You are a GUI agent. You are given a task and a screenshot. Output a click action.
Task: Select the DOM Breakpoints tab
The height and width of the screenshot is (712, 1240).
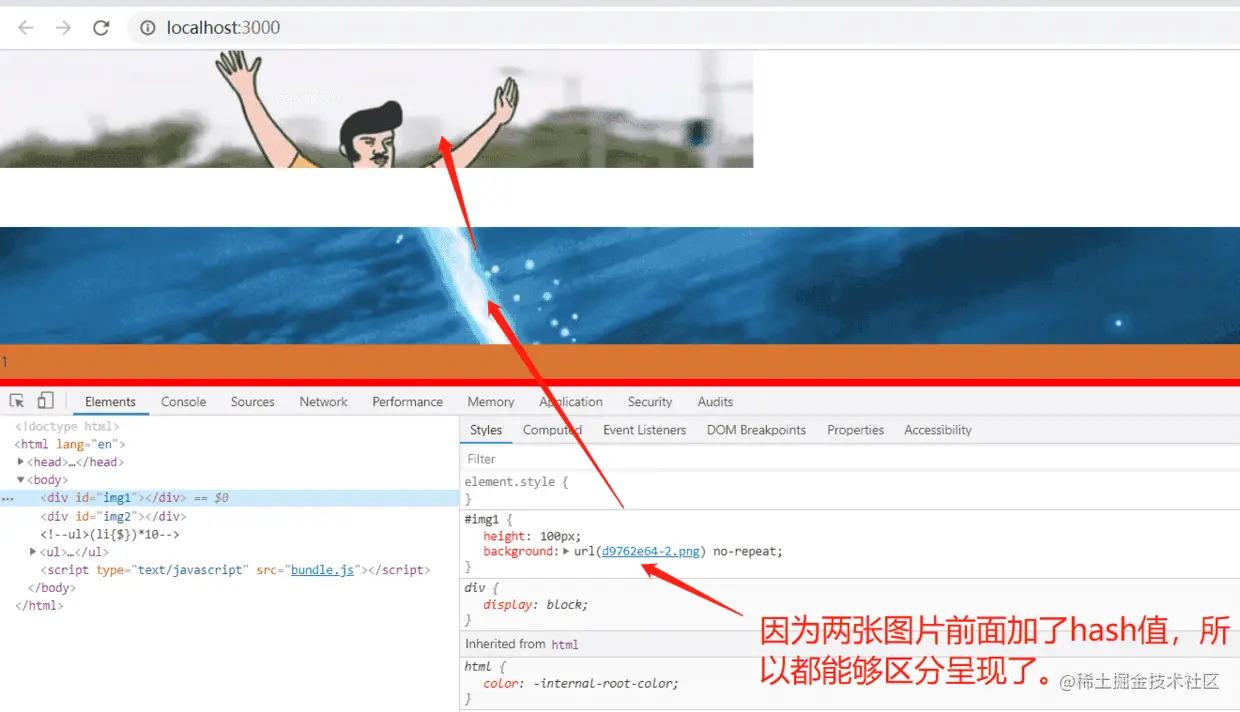point(756,430)
